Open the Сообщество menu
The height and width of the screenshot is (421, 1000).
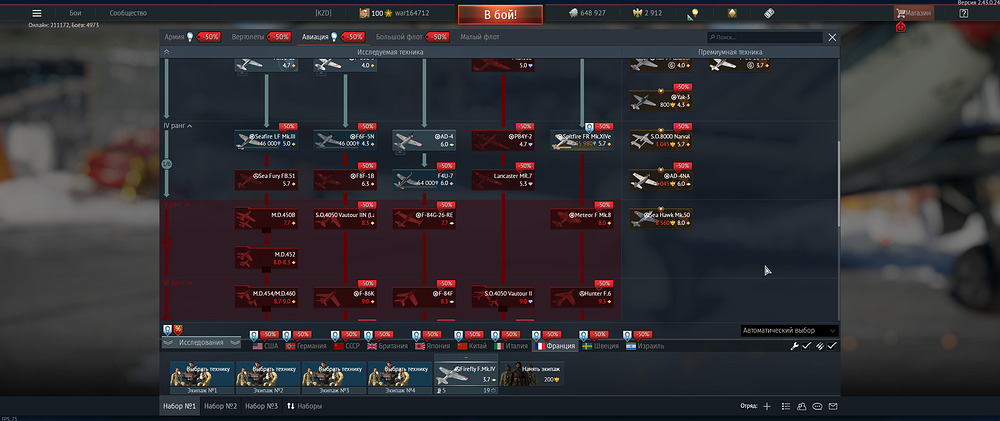pyautogui.click(x=128, y=13)
